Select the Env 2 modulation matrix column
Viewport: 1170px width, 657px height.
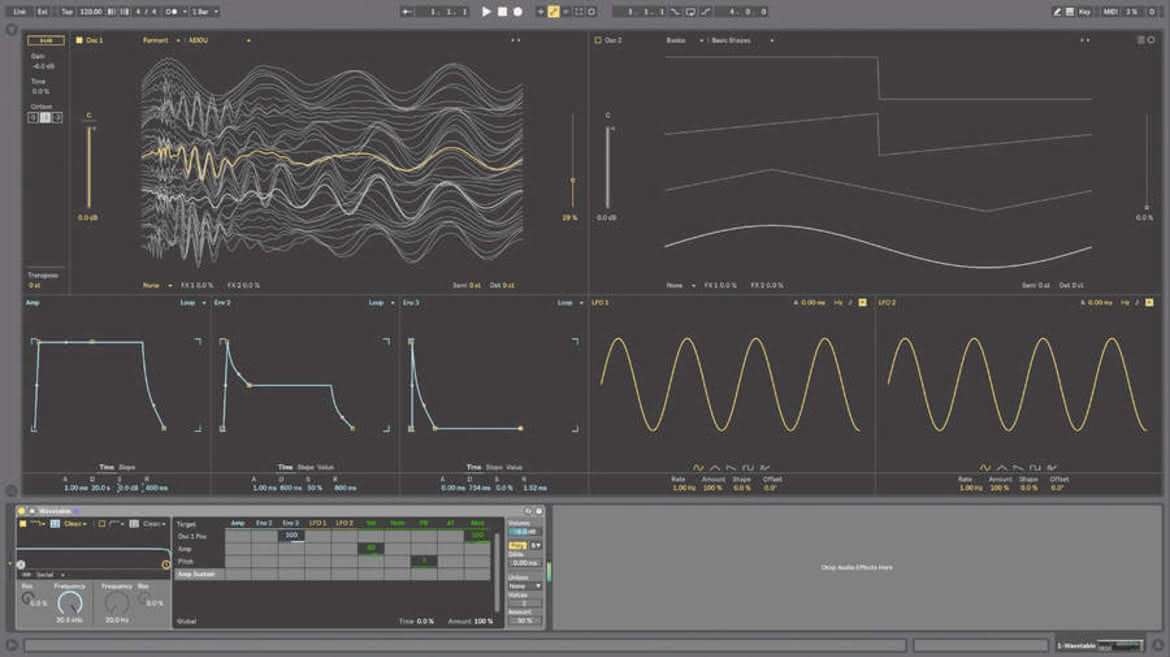[x=264, y=523]
